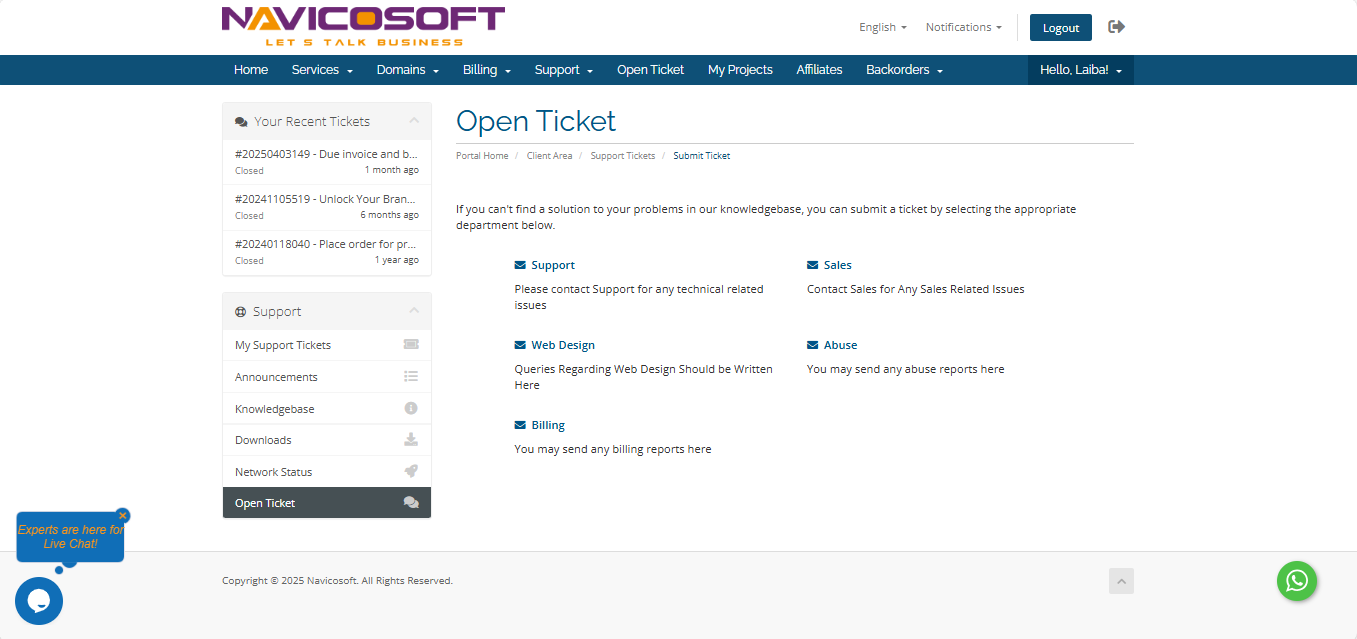The width and height of the screenshot is (1357, 639).
Task: Choose the Abuse department link
Action: tap(840, 345)
